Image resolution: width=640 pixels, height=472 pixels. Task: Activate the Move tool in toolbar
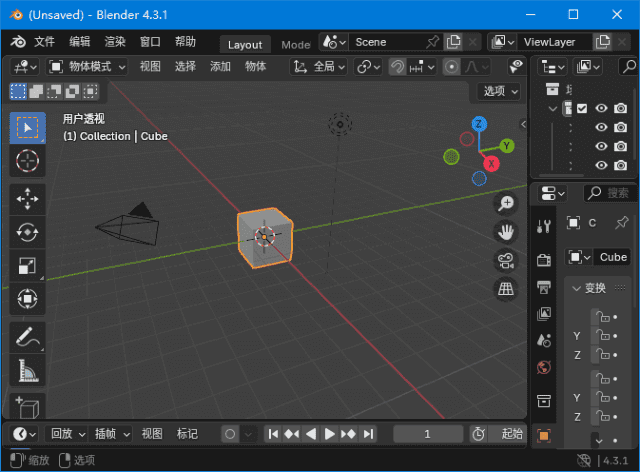tap(27, 198)
